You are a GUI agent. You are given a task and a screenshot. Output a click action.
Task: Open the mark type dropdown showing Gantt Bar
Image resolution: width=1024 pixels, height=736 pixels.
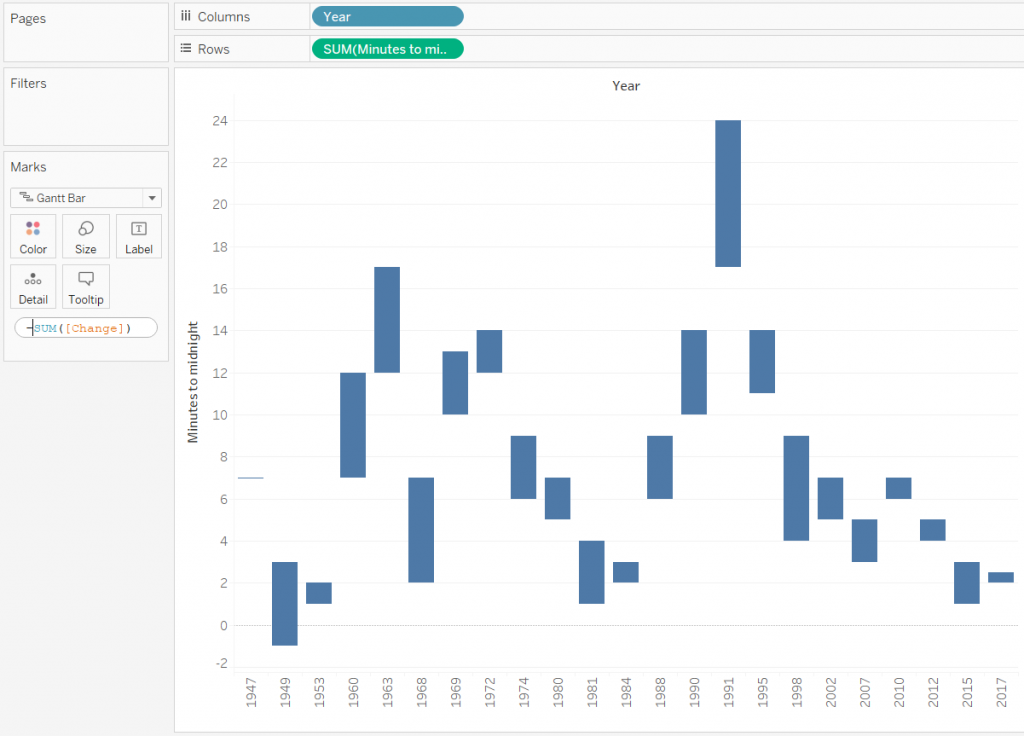(152, 197)
